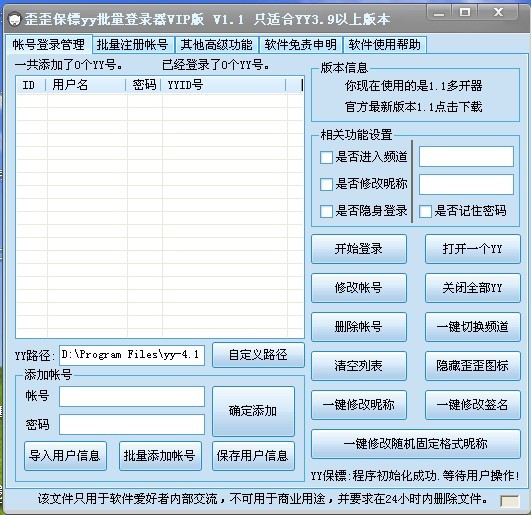This screenshot has height=515, width=531.
Task: Switch to the 批量注册帐号 tab
Action: pyautogui.click(x=133, y=45)
